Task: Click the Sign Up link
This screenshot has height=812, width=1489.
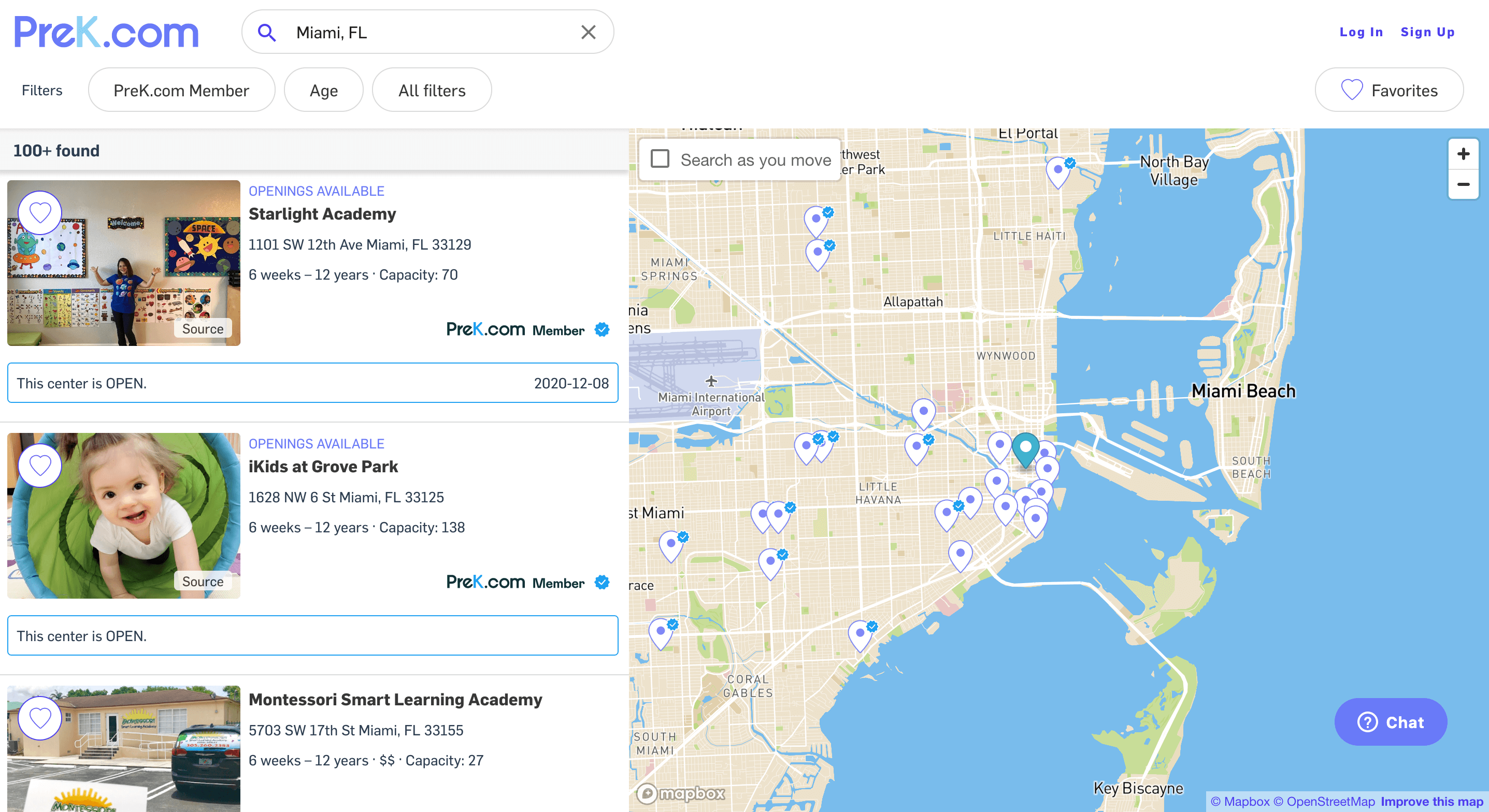Action: tap(1427, 32)
